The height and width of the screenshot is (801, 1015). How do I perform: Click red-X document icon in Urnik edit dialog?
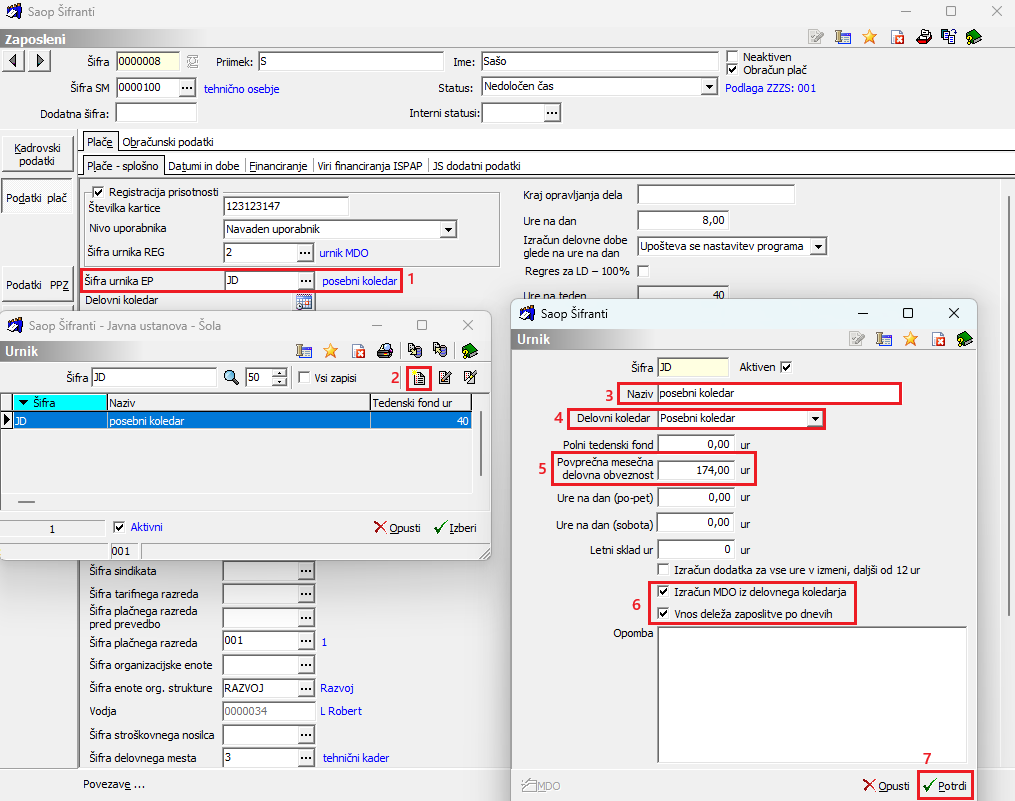(938, 339)
